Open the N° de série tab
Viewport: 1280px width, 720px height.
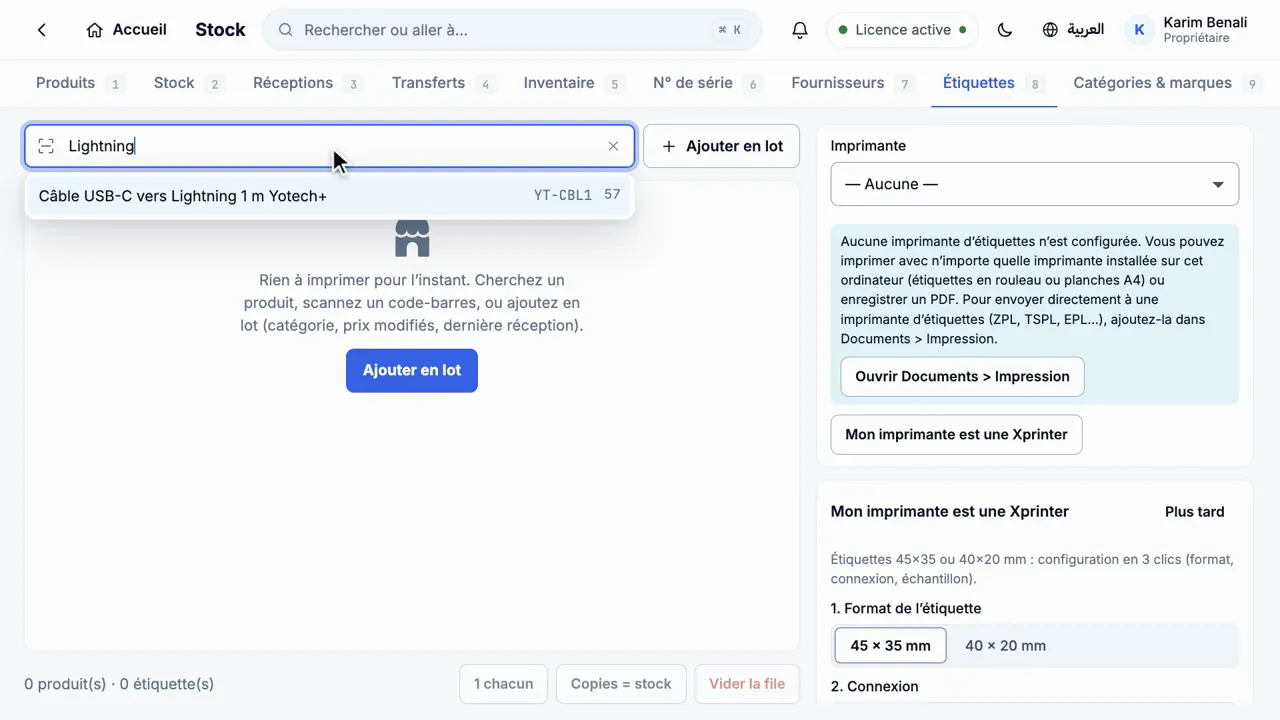(x=706, y=83)
